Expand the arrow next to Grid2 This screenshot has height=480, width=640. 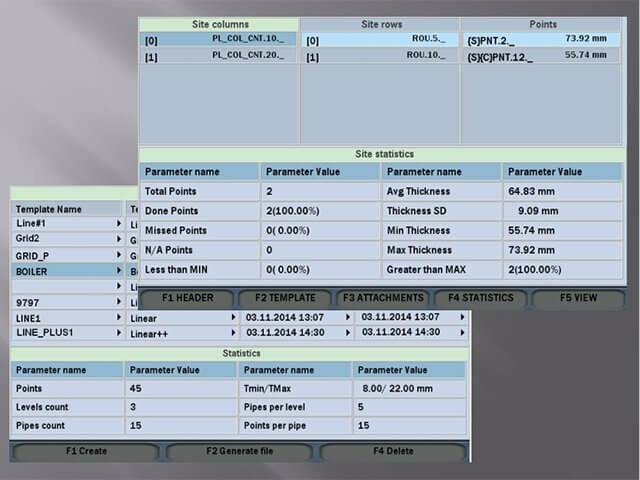pos(119,239)
